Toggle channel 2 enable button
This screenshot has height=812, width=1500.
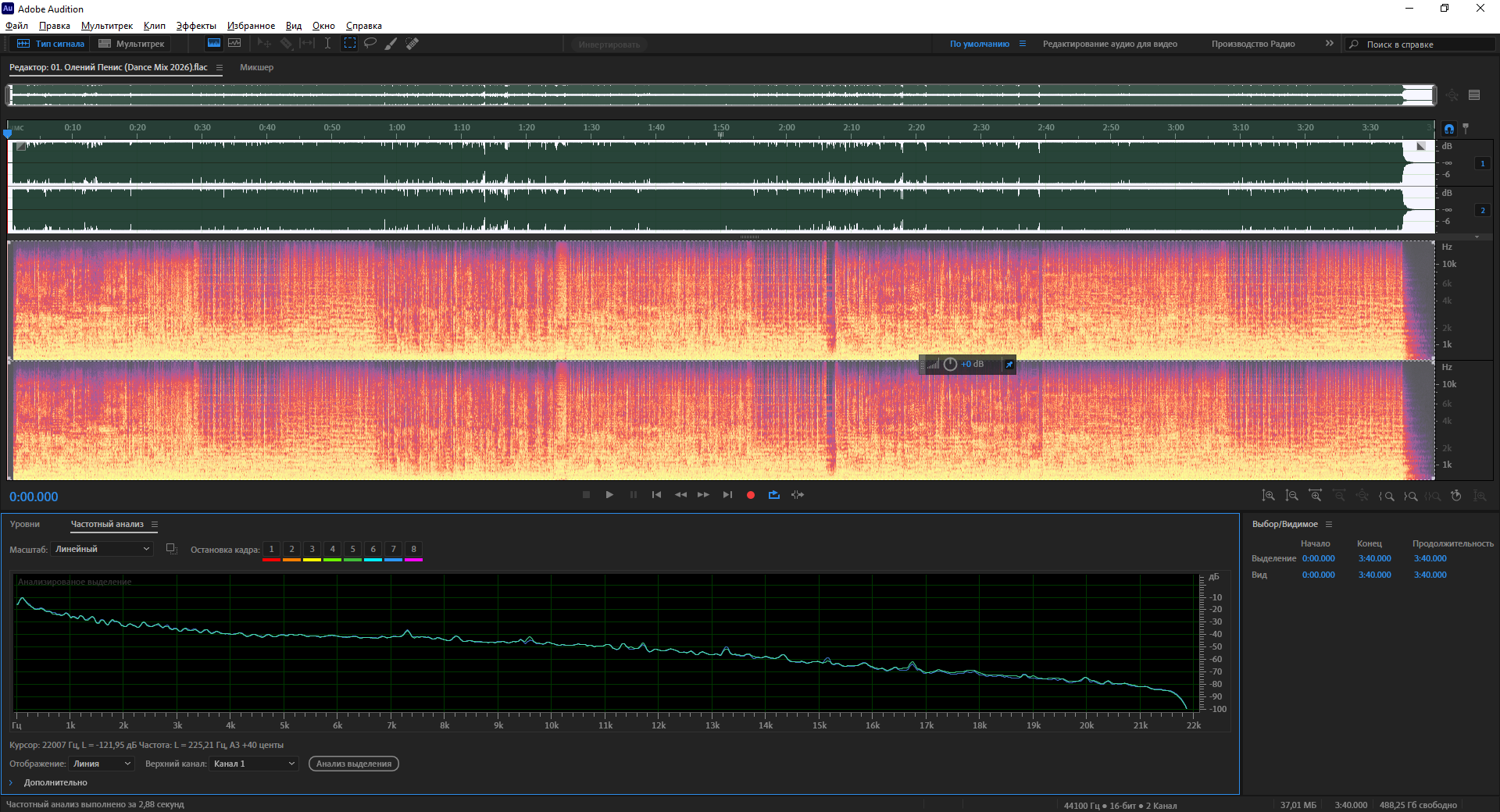pos(1482,210)
